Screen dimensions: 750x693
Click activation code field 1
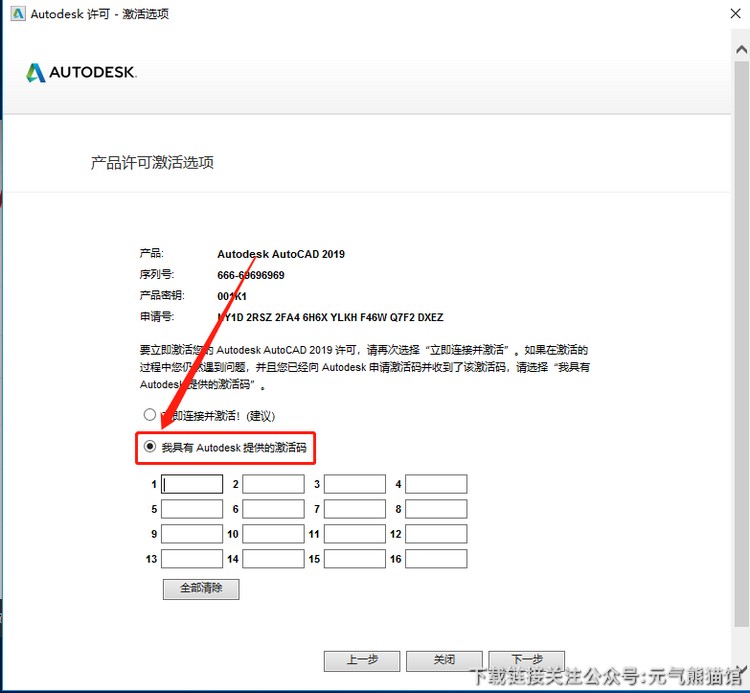click(192, 484)
